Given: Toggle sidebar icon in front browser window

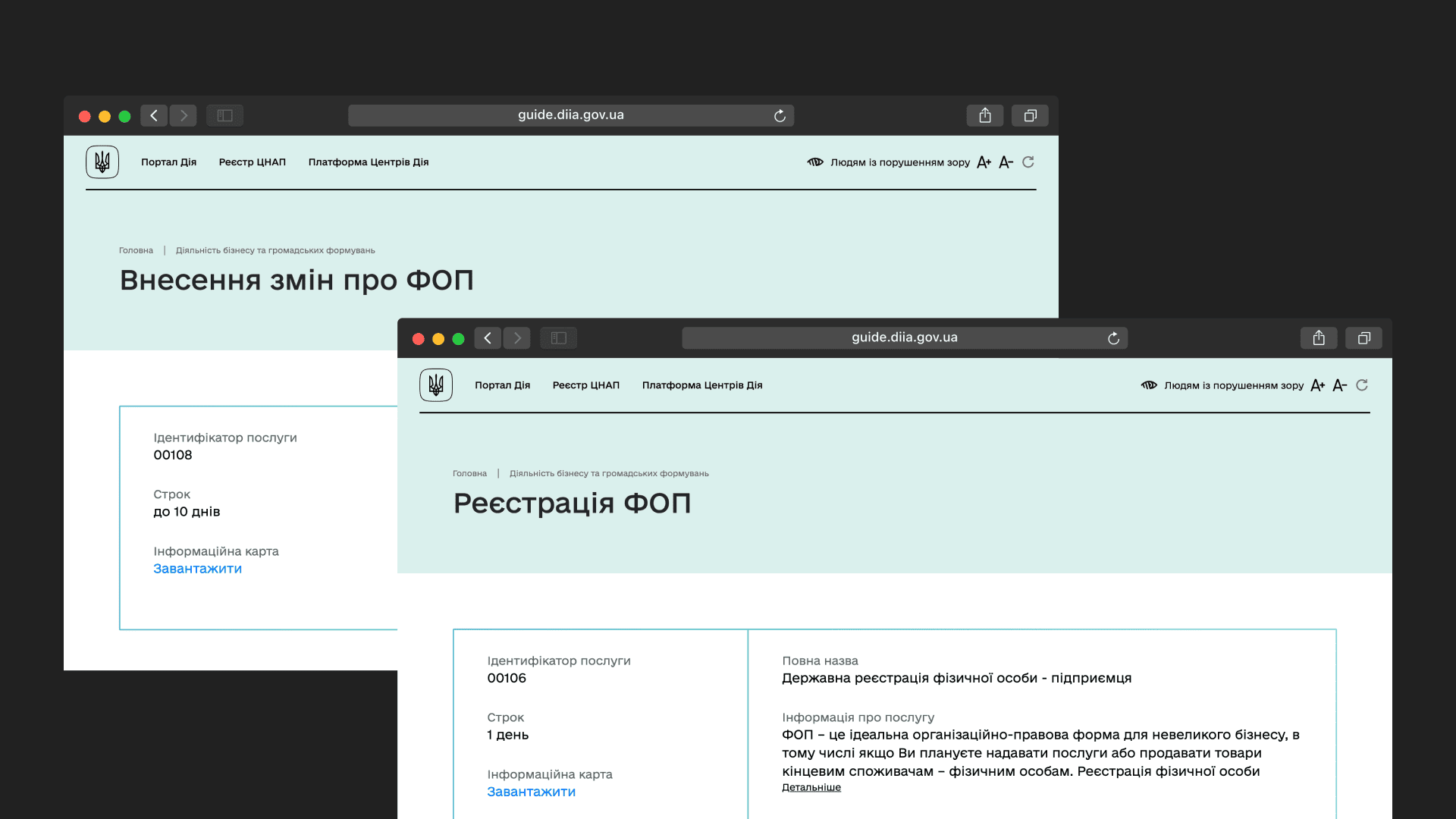Looking at the screenshot, I should (559, 338).
